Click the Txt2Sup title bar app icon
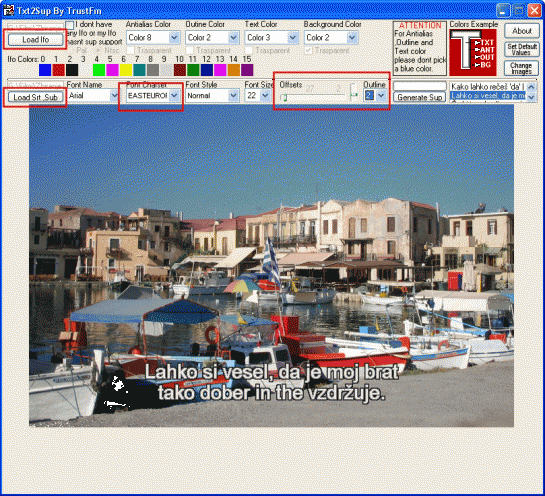This screenshot has width=545, height=496. tap(8, 10)
